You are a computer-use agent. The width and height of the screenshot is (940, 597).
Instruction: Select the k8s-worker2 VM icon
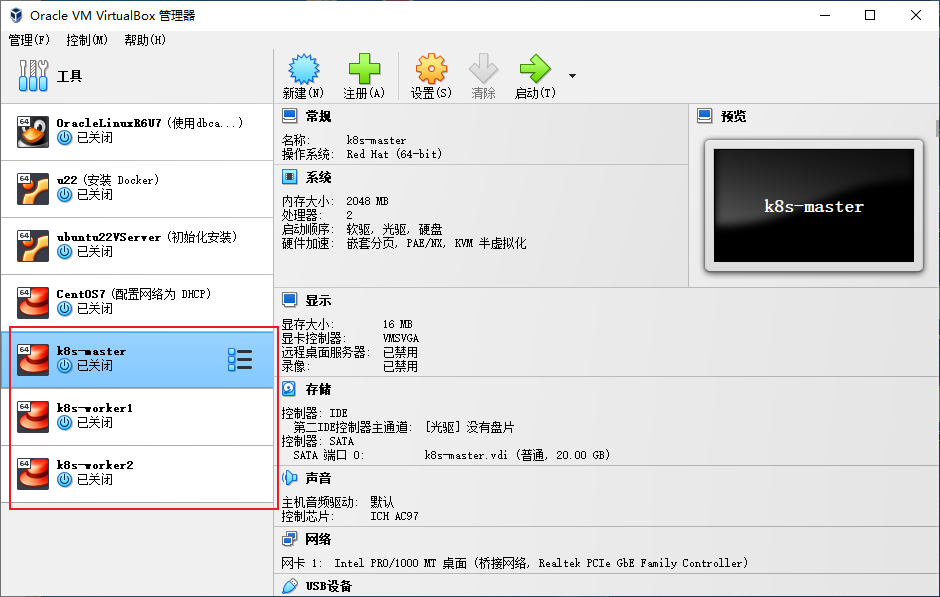tap(32, 474)
